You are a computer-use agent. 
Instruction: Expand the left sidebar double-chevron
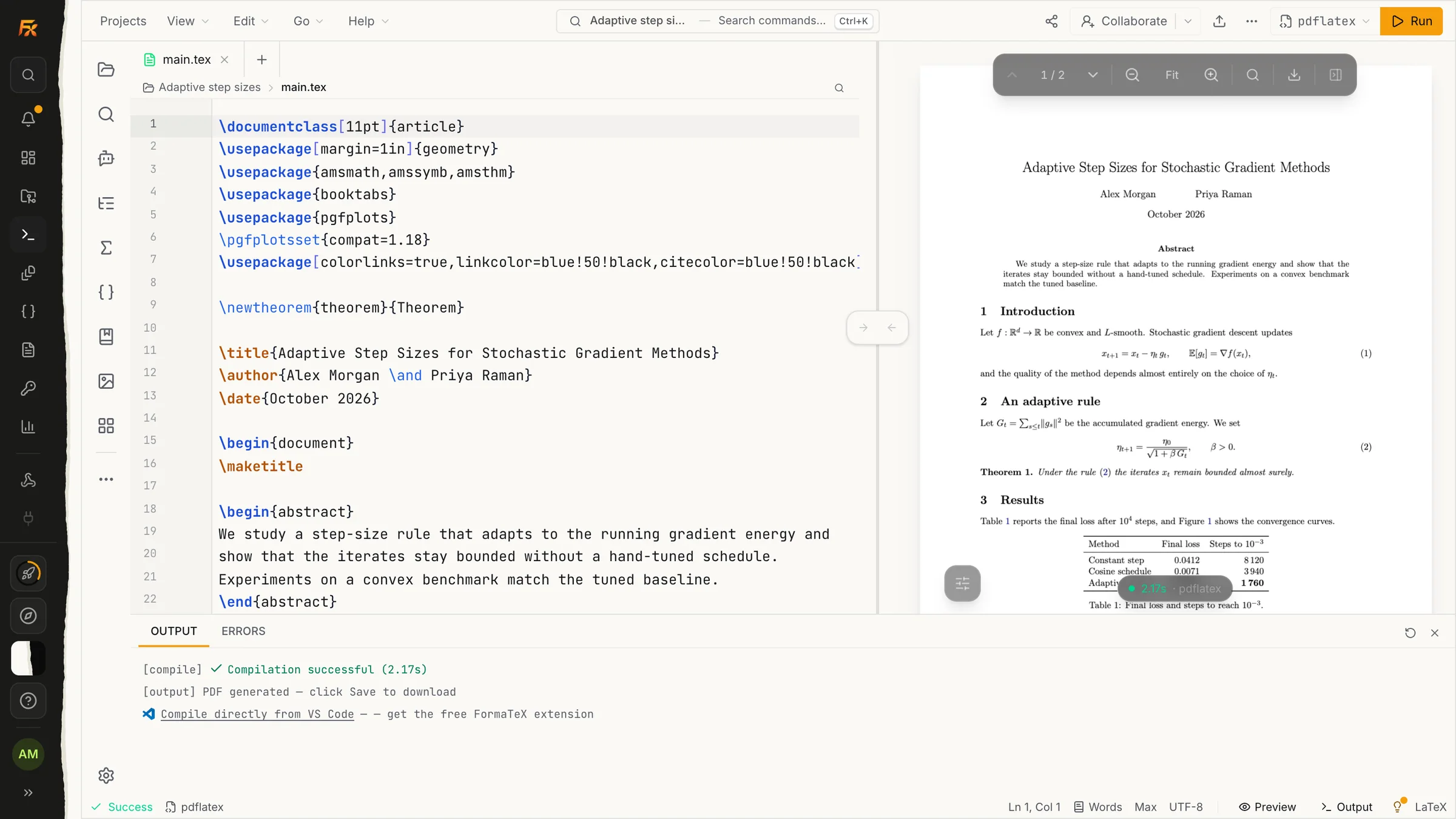coord(28,792)
